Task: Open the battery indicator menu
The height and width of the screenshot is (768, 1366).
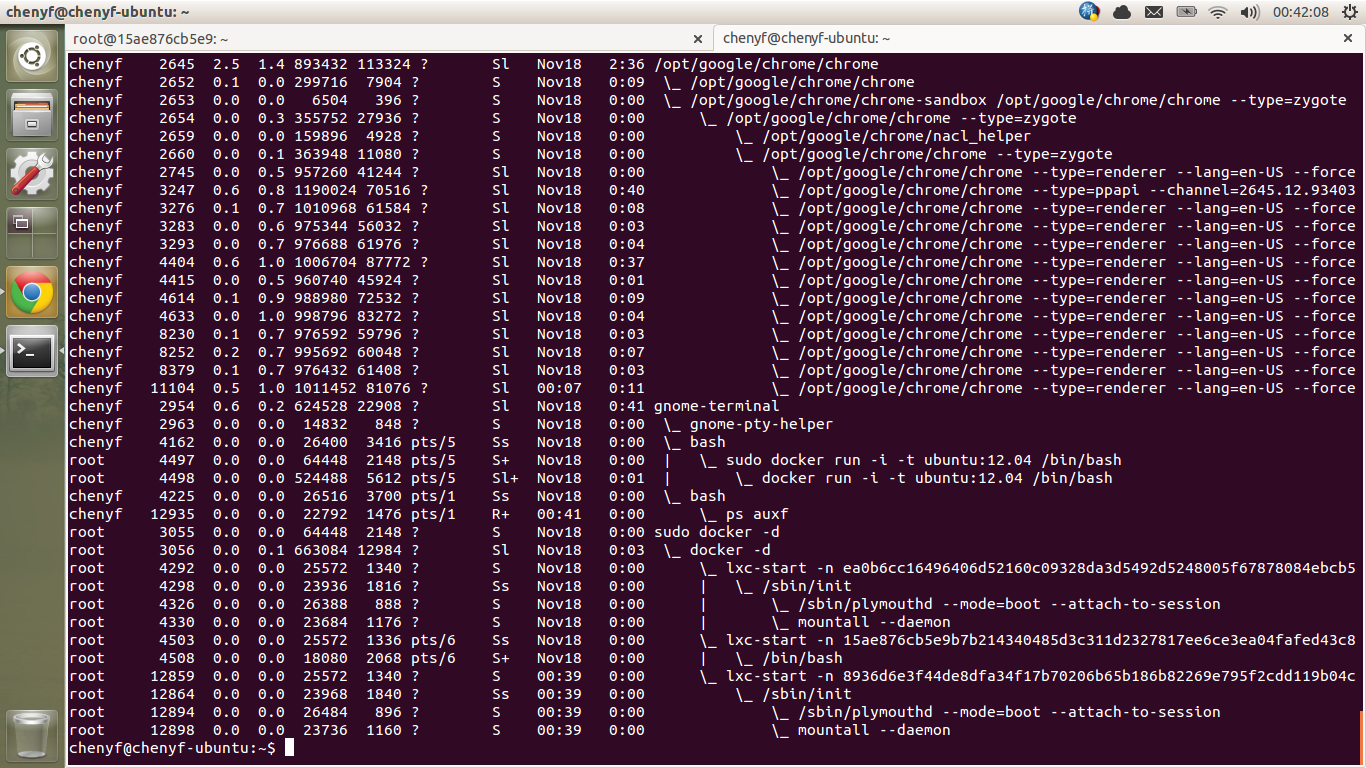Action: (x=1186, y=12)
